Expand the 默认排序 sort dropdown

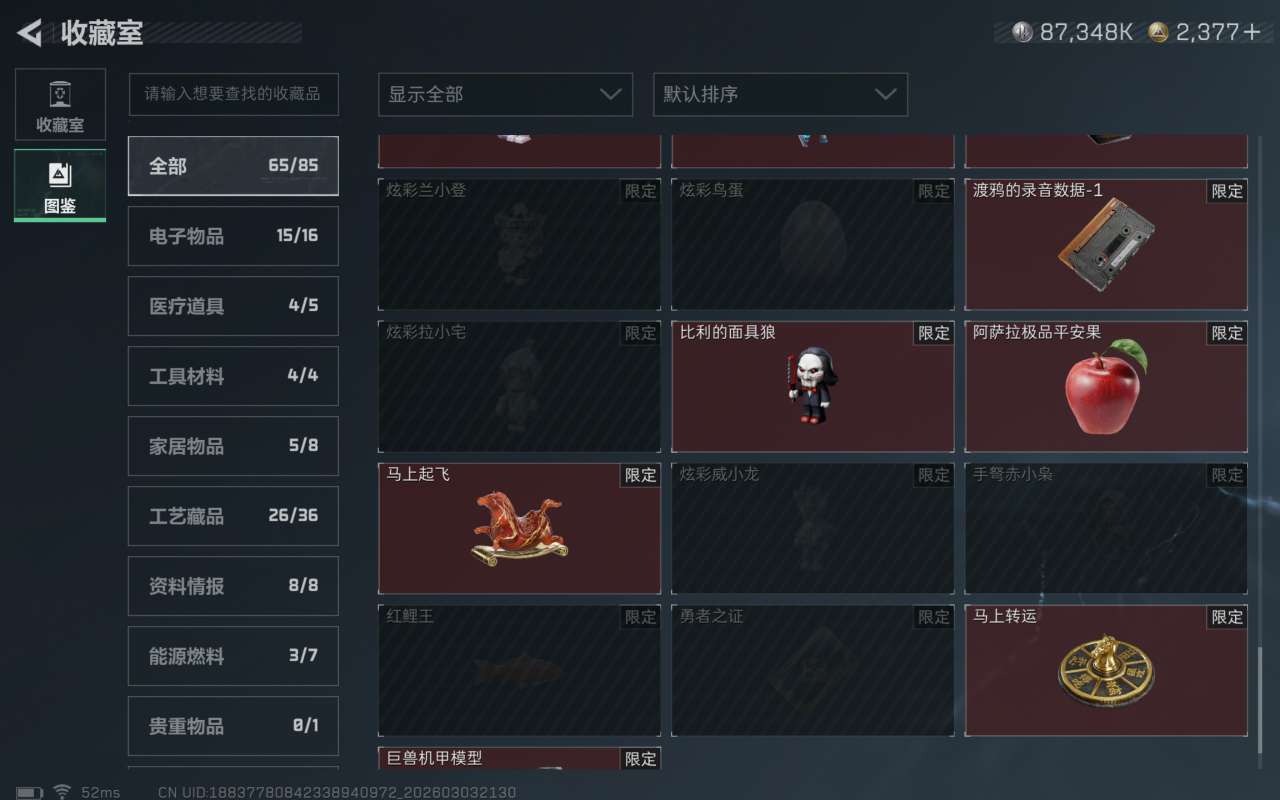click(x=780, y=94)
